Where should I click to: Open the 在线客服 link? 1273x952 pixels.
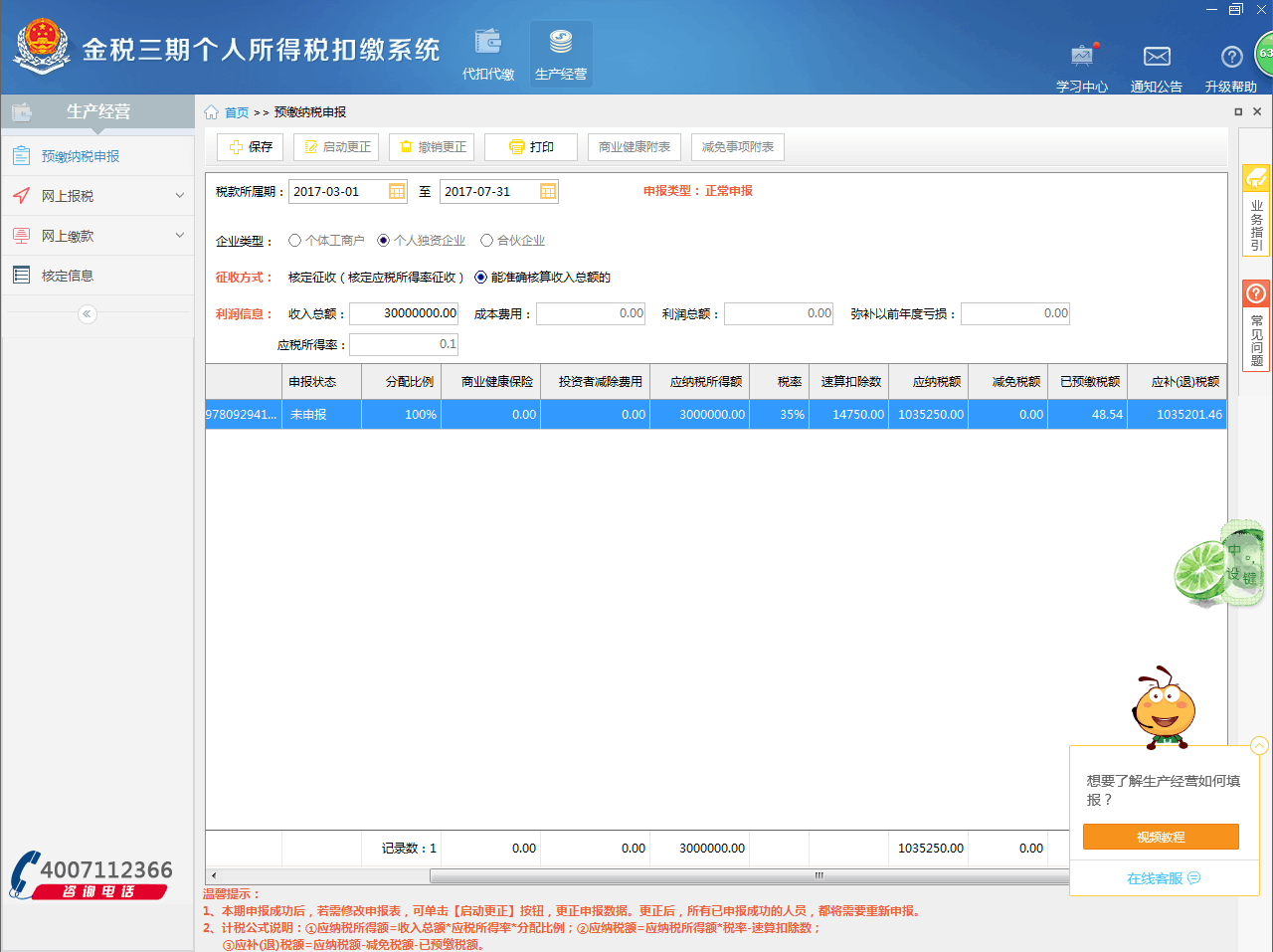click(1155, 878)
